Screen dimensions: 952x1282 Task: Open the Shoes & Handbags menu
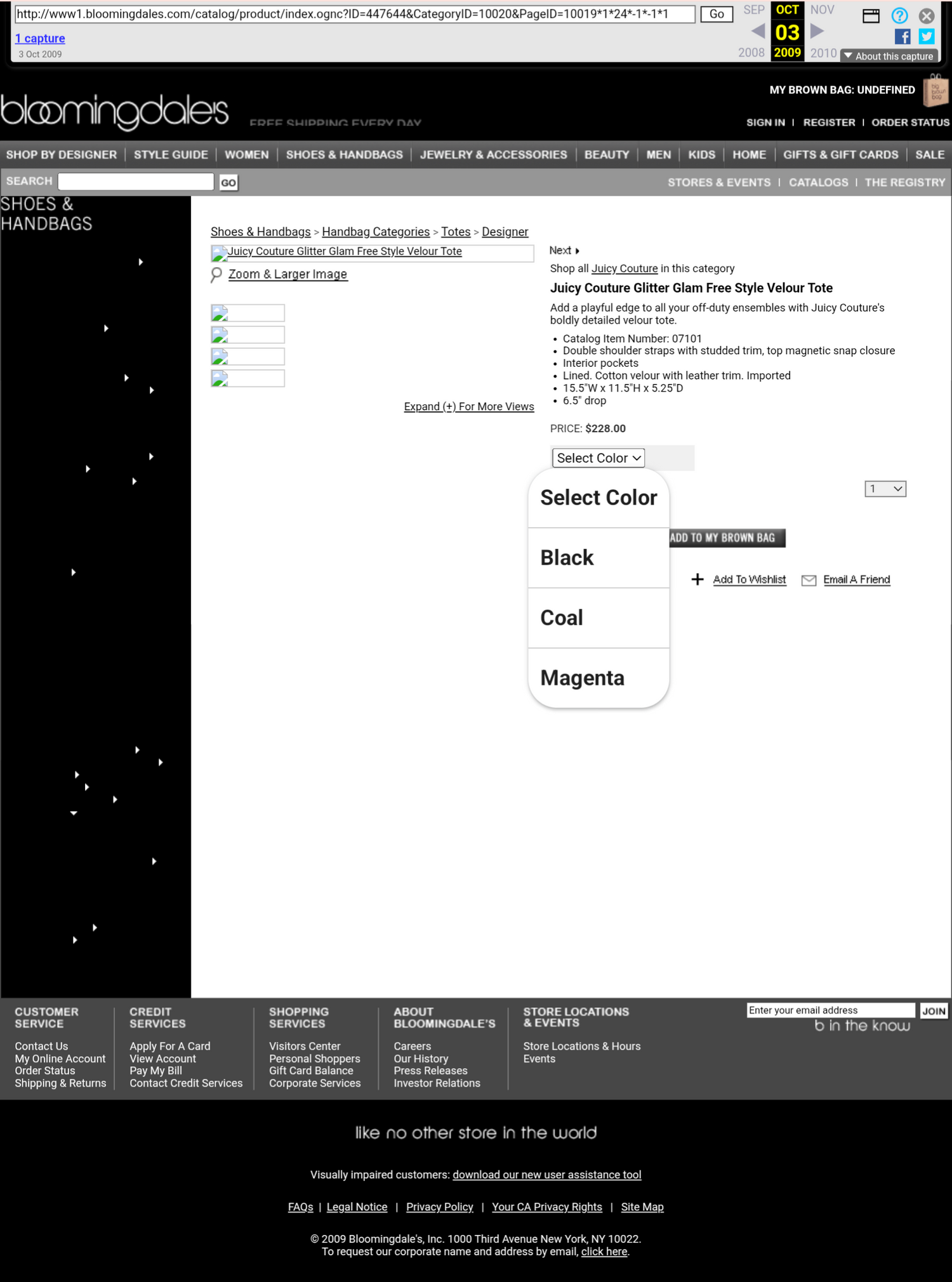pyautogui.click(x=344, y=155)
